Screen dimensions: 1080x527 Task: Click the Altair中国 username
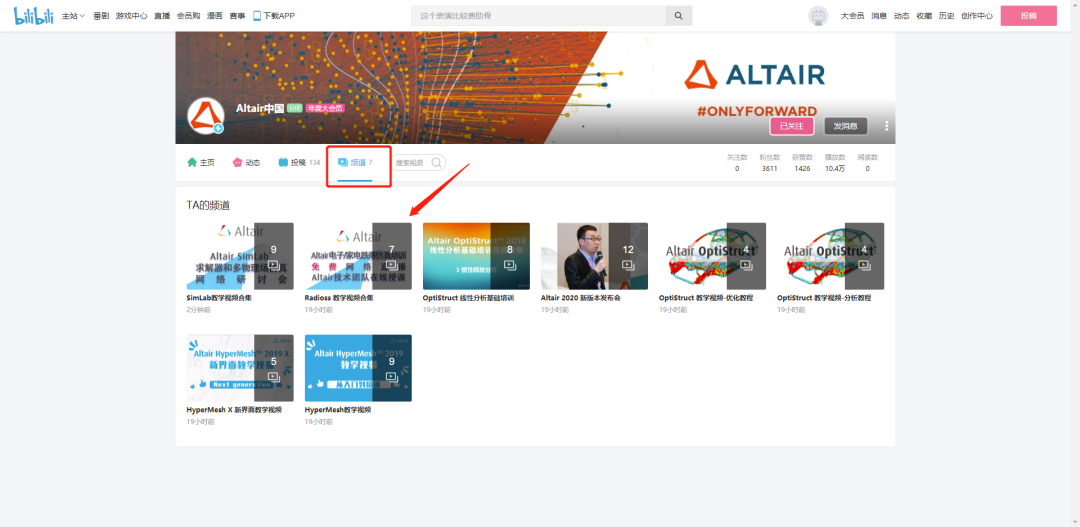[260, 108]
